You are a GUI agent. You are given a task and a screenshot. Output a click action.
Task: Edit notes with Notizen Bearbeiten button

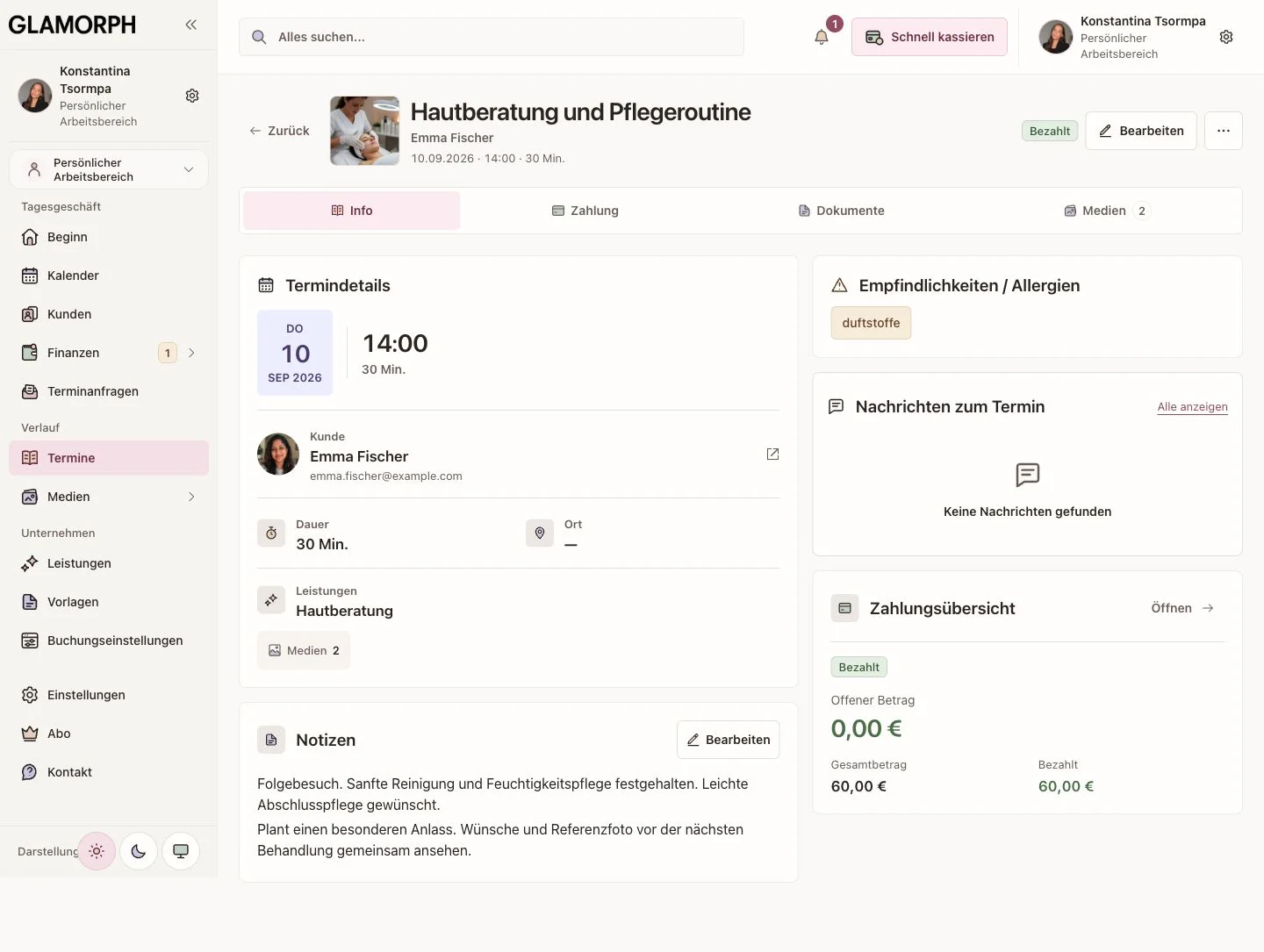point(729,740)
